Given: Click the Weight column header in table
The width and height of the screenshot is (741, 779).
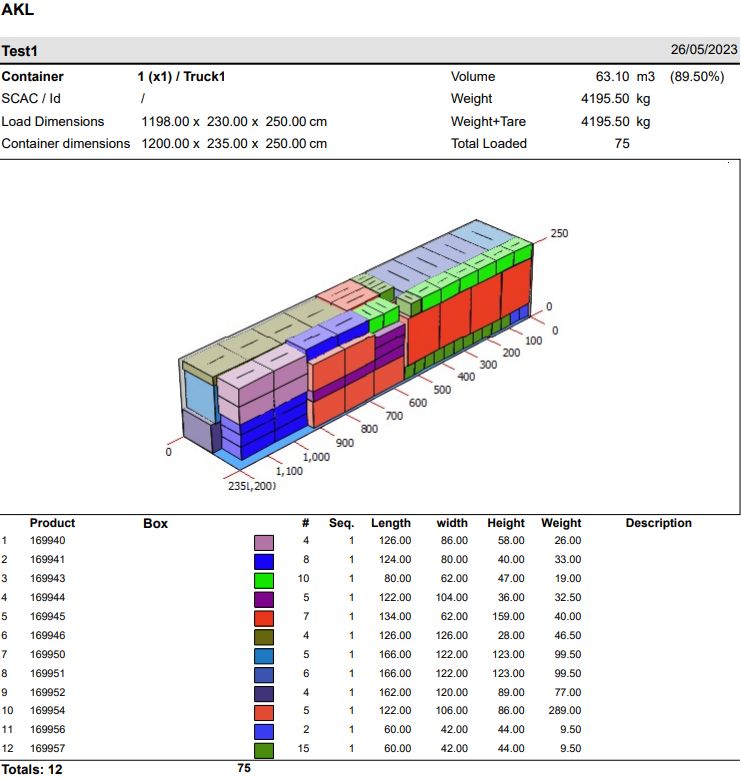Looking at the screenshot, I should pyautogui.click(x=561, y=523).
